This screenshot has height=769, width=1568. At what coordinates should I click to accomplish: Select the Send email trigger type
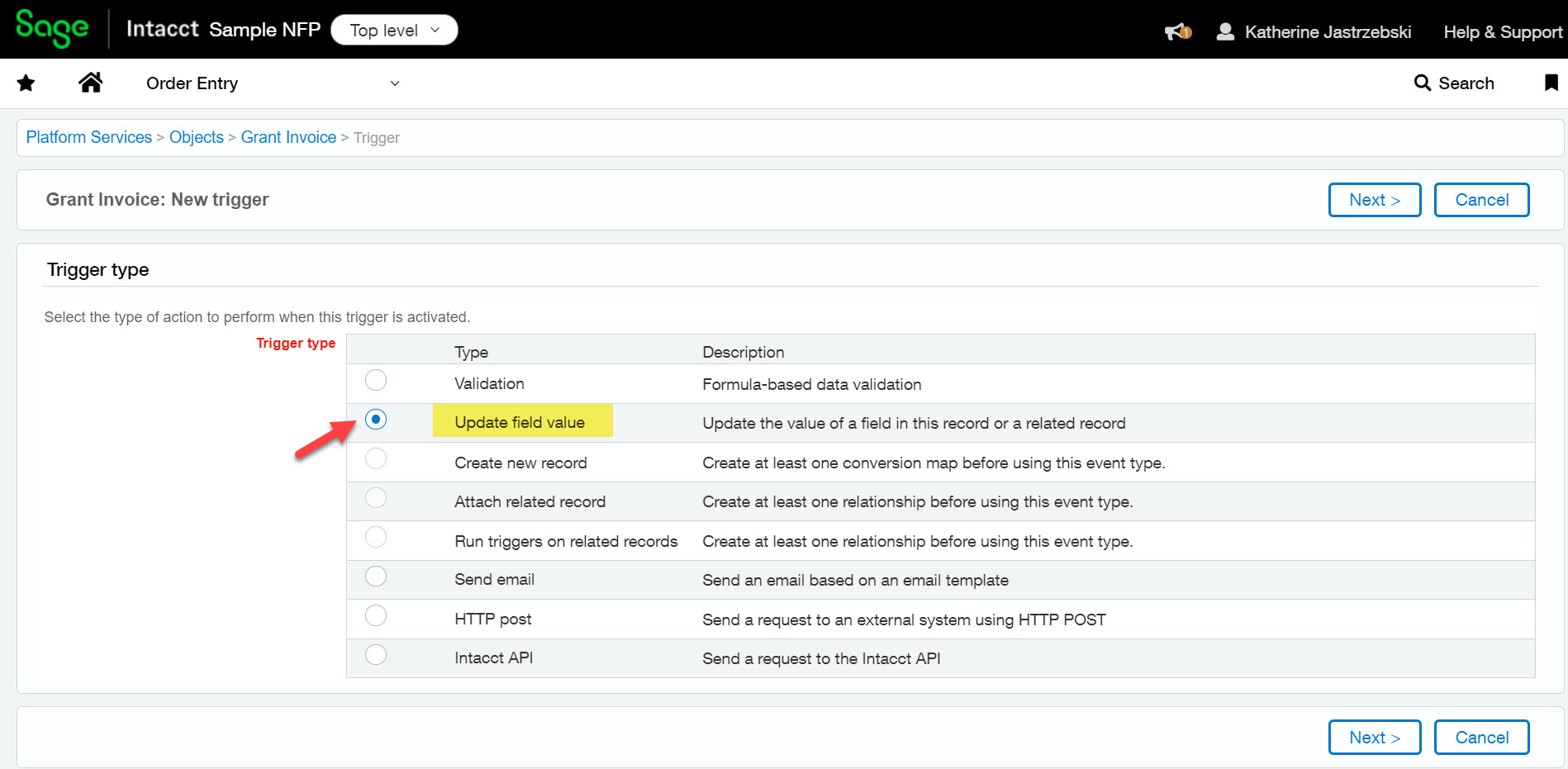pos(376,576)
